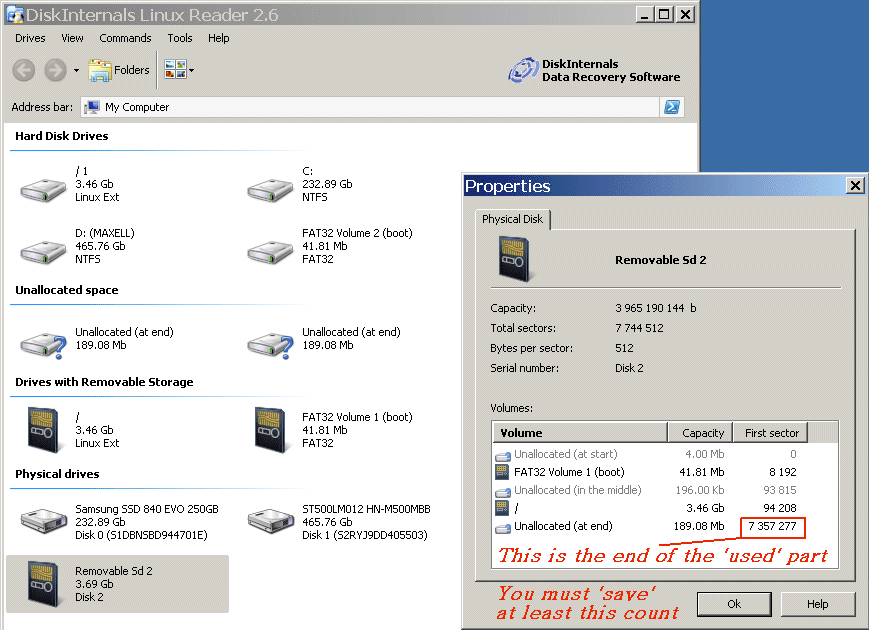Click the Hard Disk Drives section header

[x=62, y=136]
